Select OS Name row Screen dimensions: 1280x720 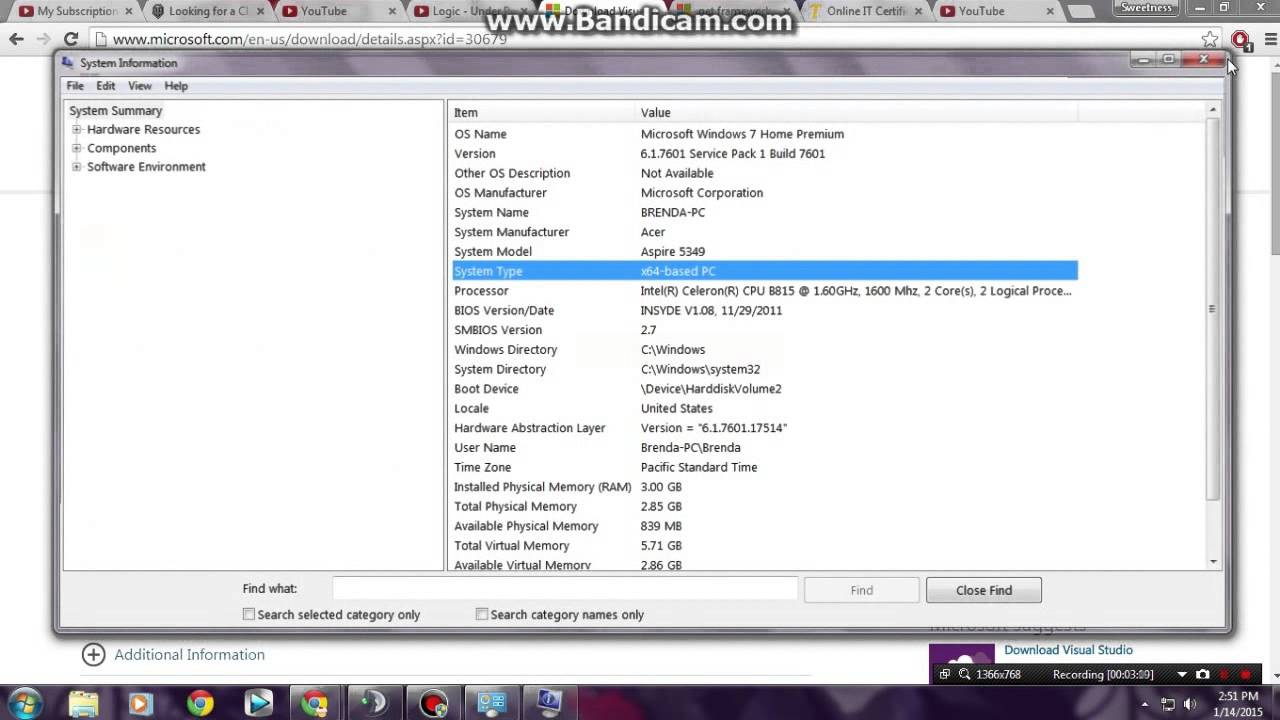point(764,134)
